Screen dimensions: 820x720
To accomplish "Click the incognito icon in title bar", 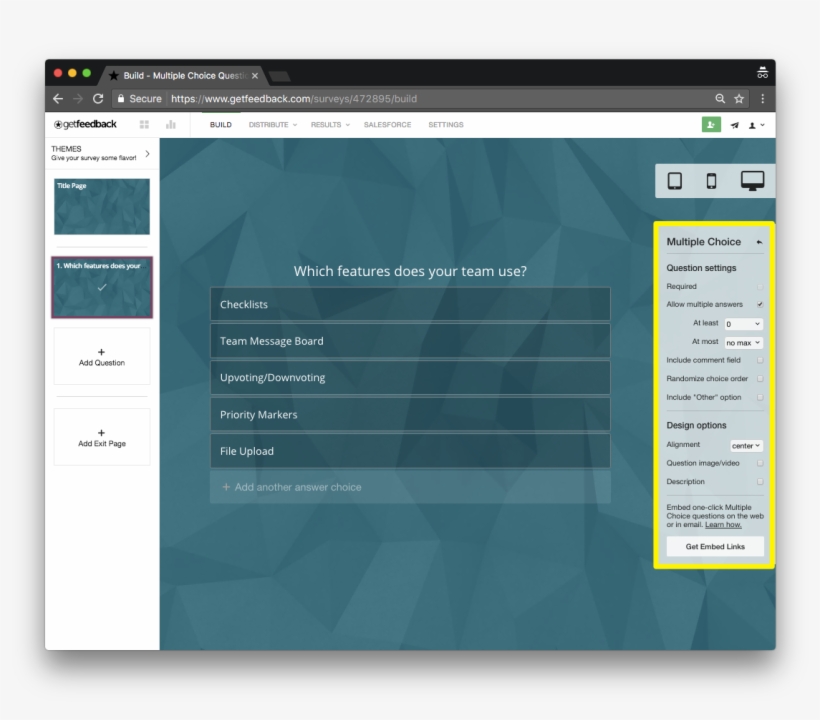I will (x=762, y=73).
